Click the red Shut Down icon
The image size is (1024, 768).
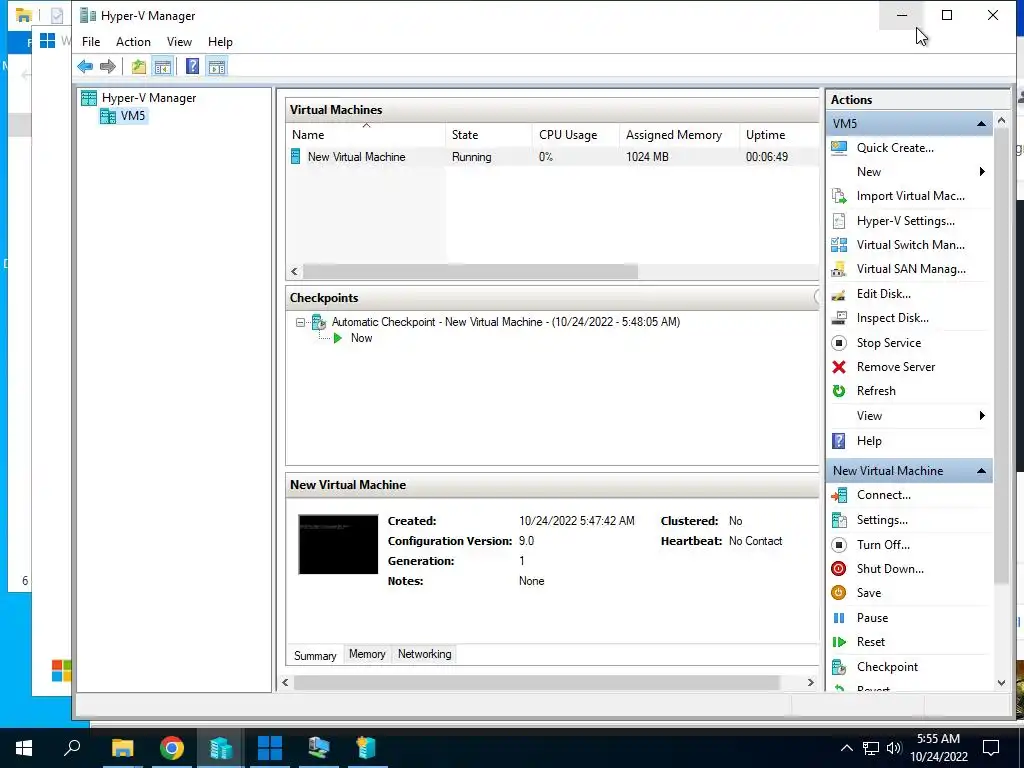pyautogui.click(x=839, y=569)
